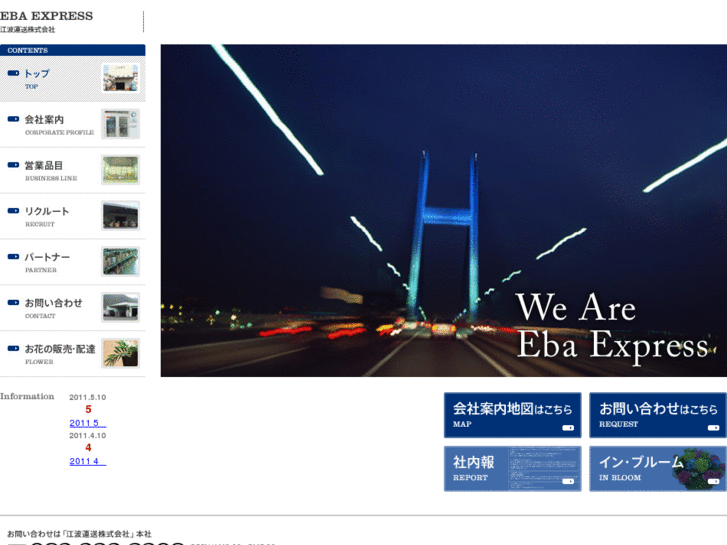Click the white arrow icon on REQUEST button
Viewport: 727px width, 545px height.
713,428
